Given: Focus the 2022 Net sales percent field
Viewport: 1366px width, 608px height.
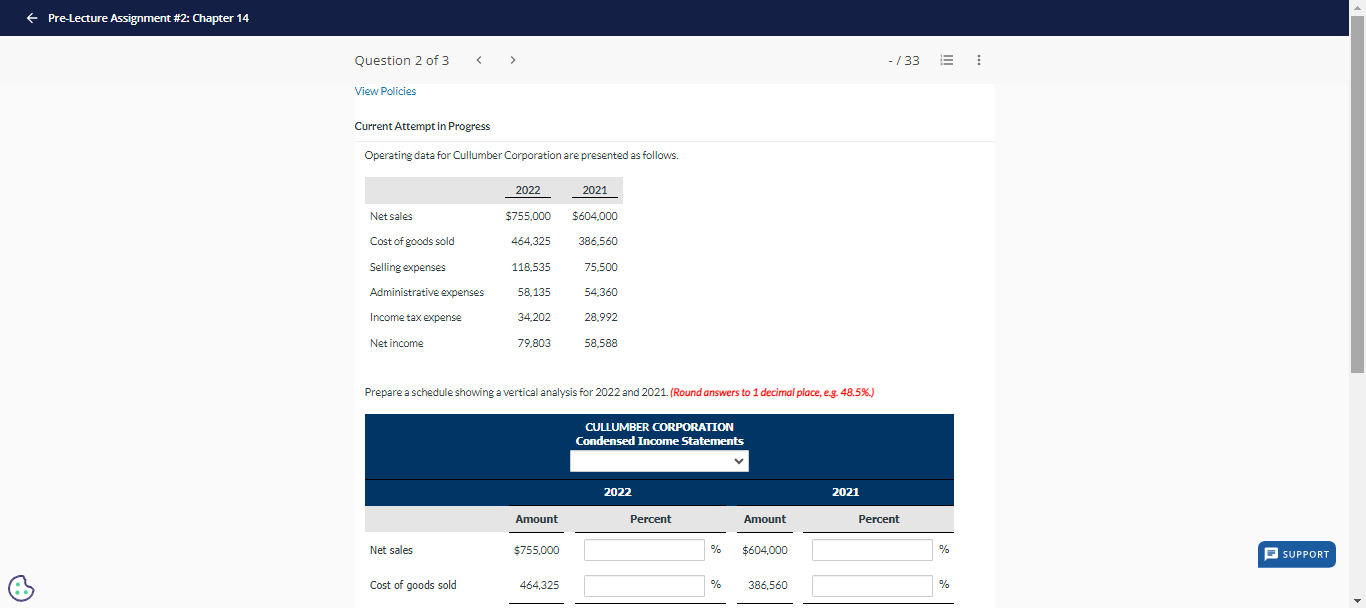Looking at the screenshot, I should pyautogui.click(x=644, y=549).
